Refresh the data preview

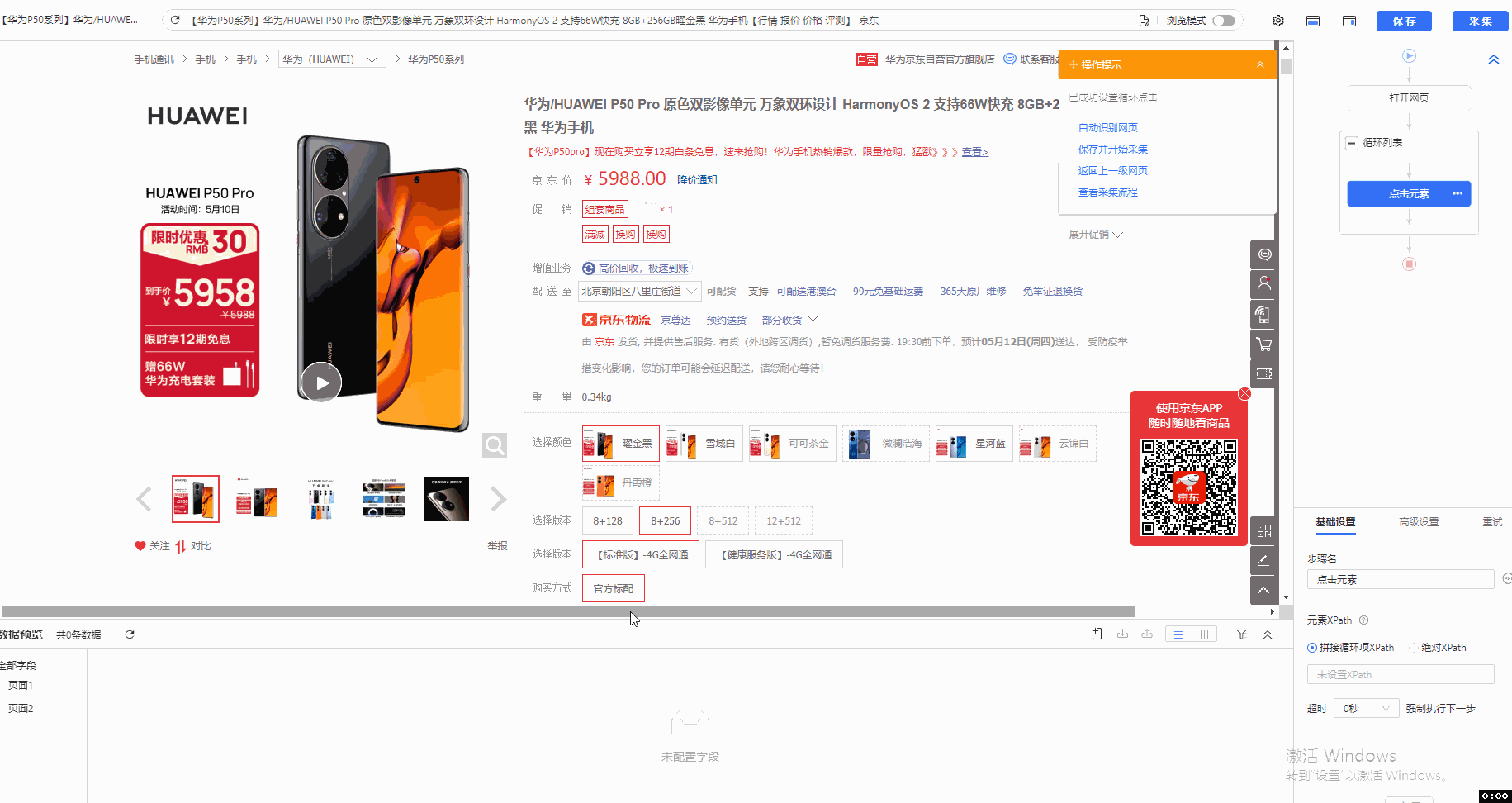(130, 634)
